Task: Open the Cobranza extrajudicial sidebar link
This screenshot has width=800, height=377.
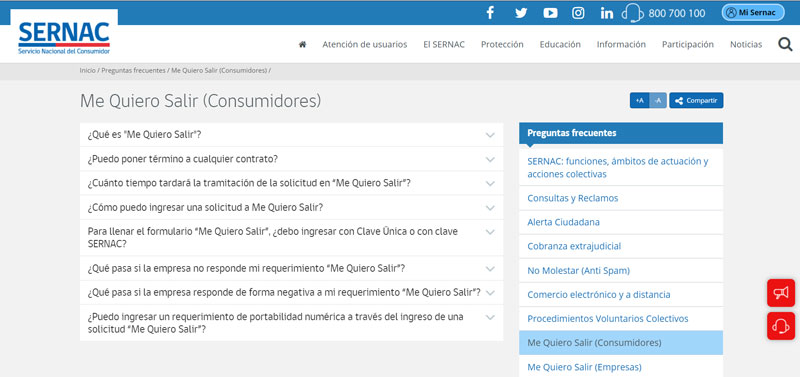Action: 574,246
